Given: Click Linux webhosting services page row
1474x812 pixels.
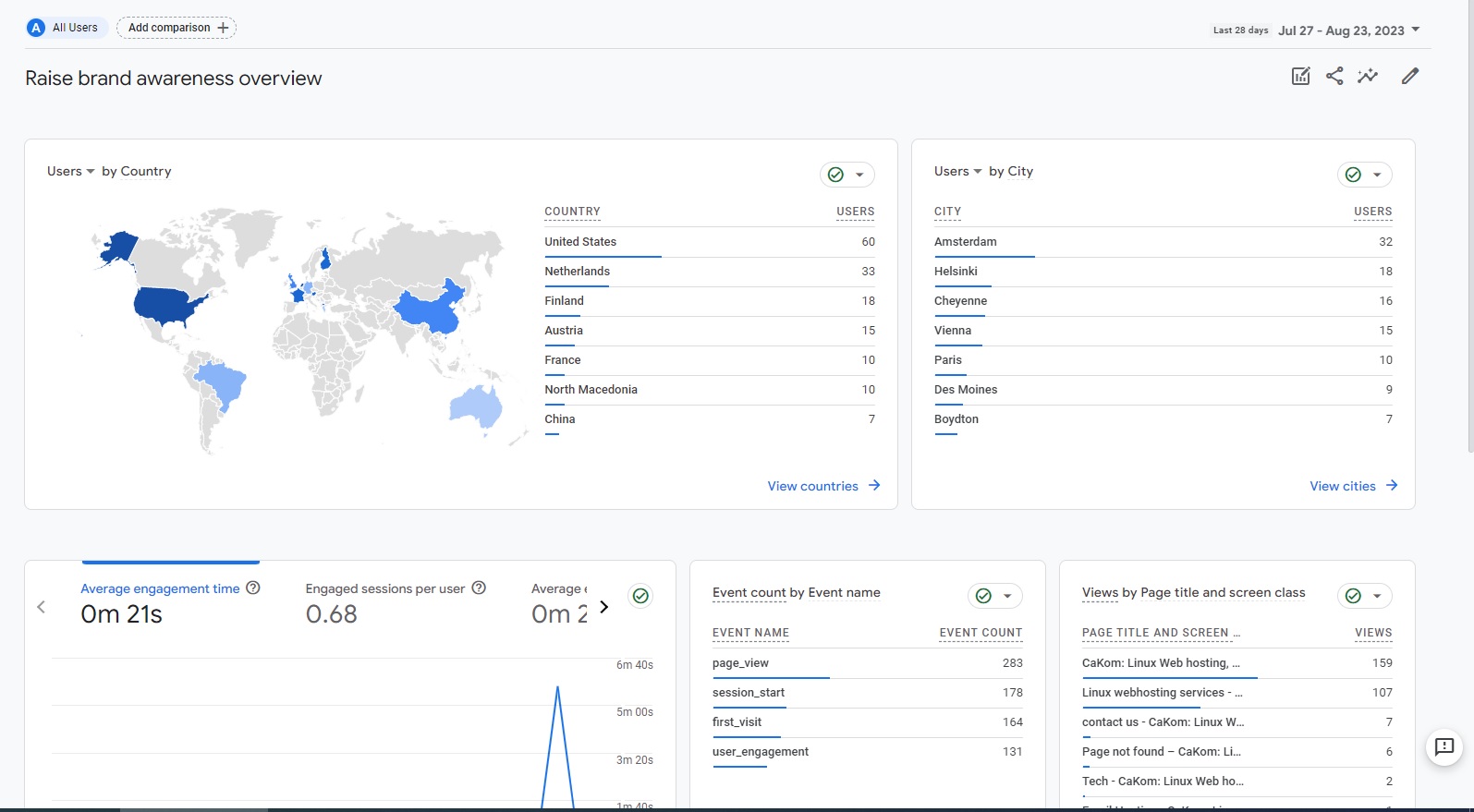Looking at the screenshot, I should (1237, 693).
